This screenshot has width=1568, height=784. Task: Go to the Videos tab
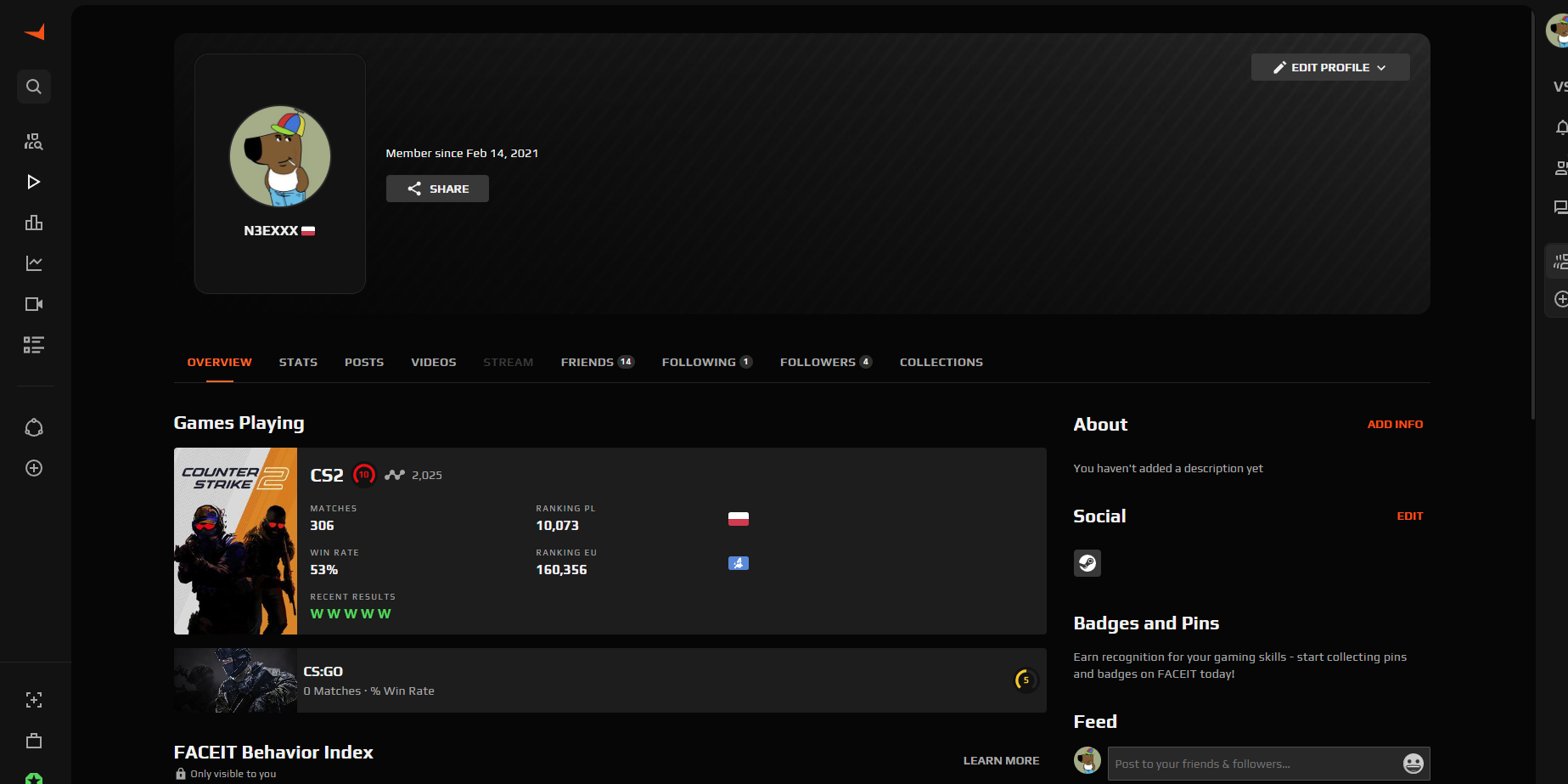[434, 362]
